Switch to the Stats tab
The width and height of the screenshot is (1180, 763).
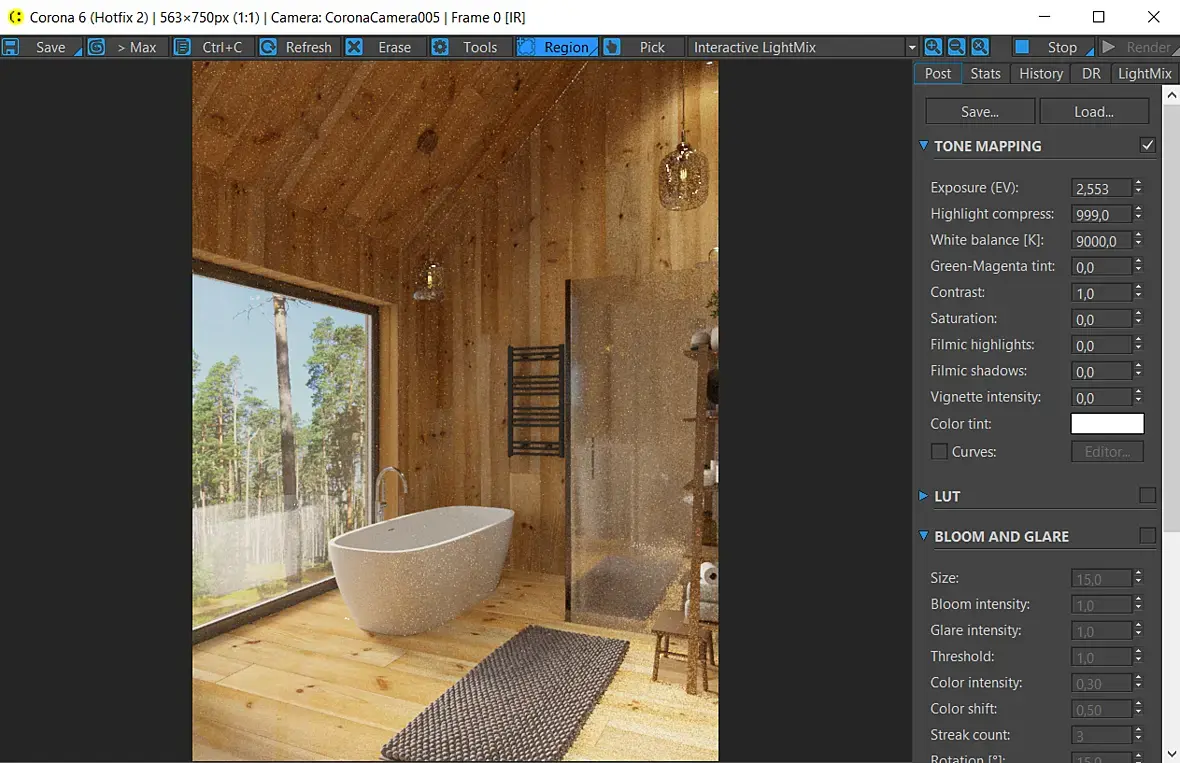(x=985, y=74)
